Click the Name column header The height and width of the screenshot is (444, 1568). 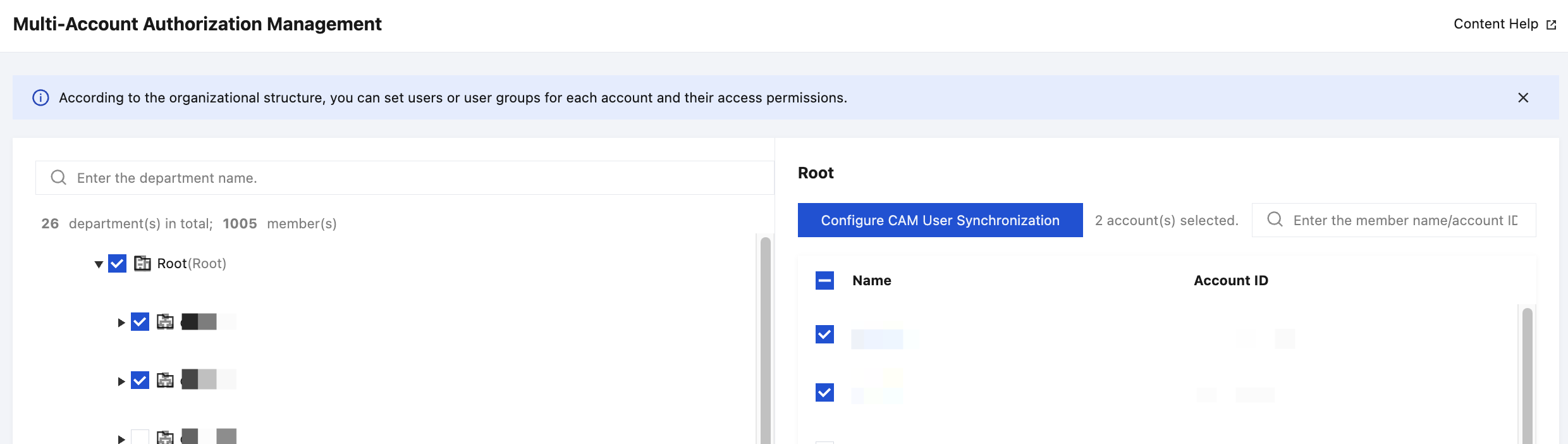872,280
